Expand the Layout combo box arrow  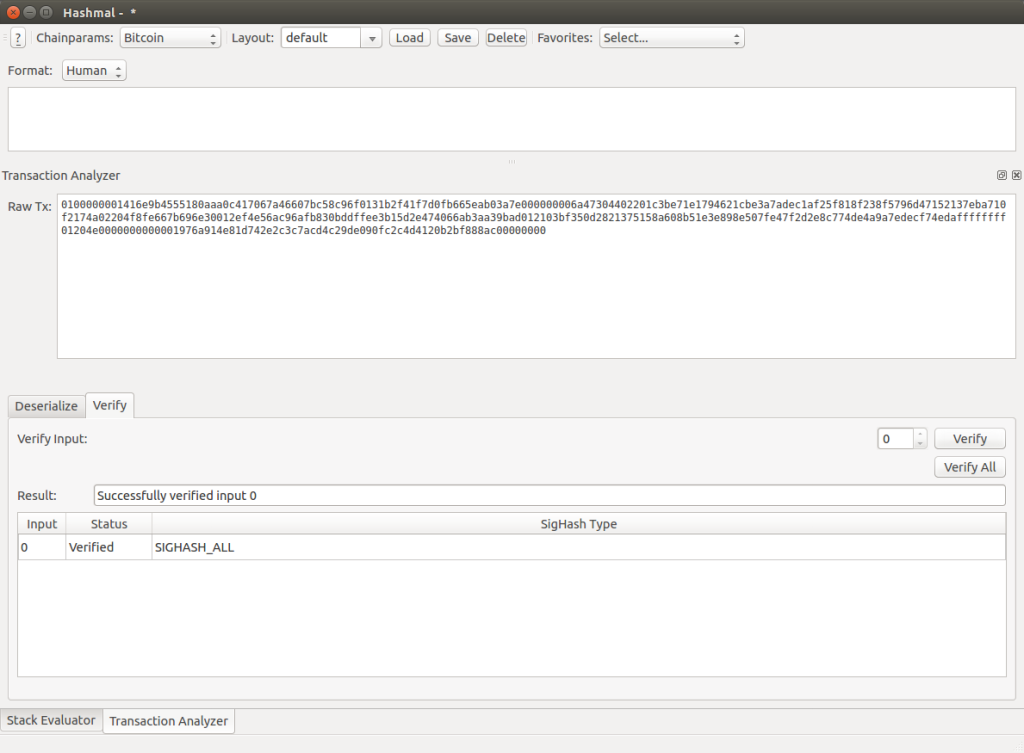click(x=372, y=38)
